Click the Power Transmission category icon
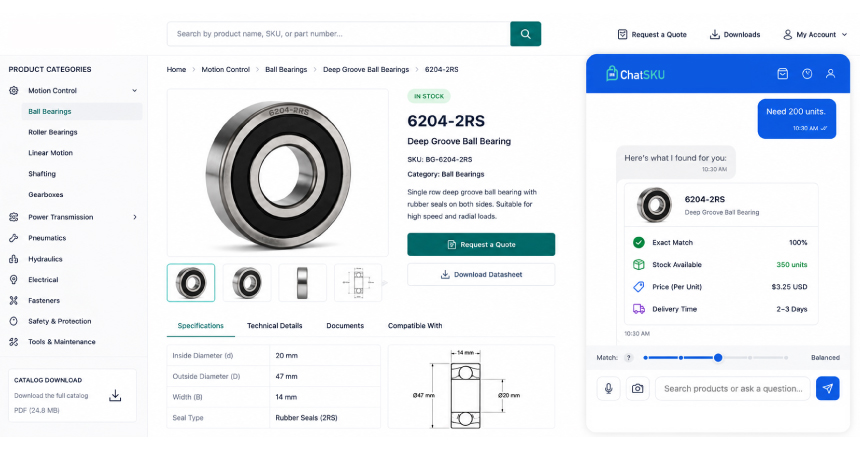The width and height of the screenshot is (860, 452). click(14, 217)
